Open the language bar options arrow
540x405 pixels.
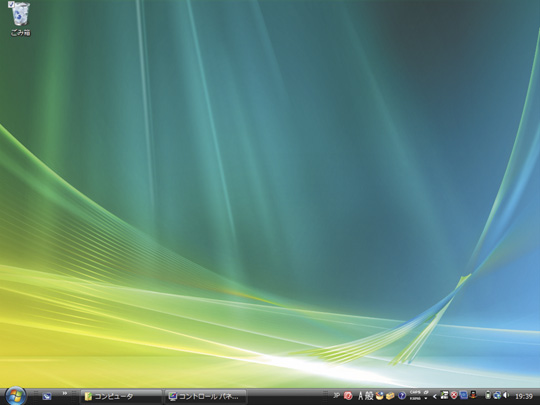coord(426,398)
